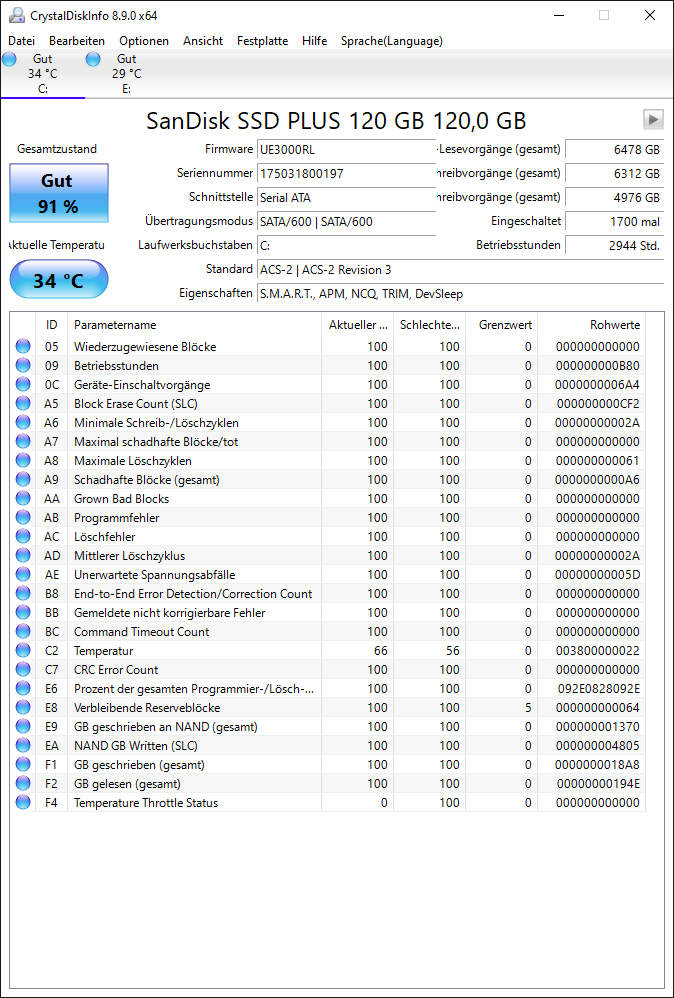This screenshot has width=674, height=998.
Task: Click status orb for Verbleibende Reserveblöcke row
Action: pyautogui.click(x=23, y=708)
